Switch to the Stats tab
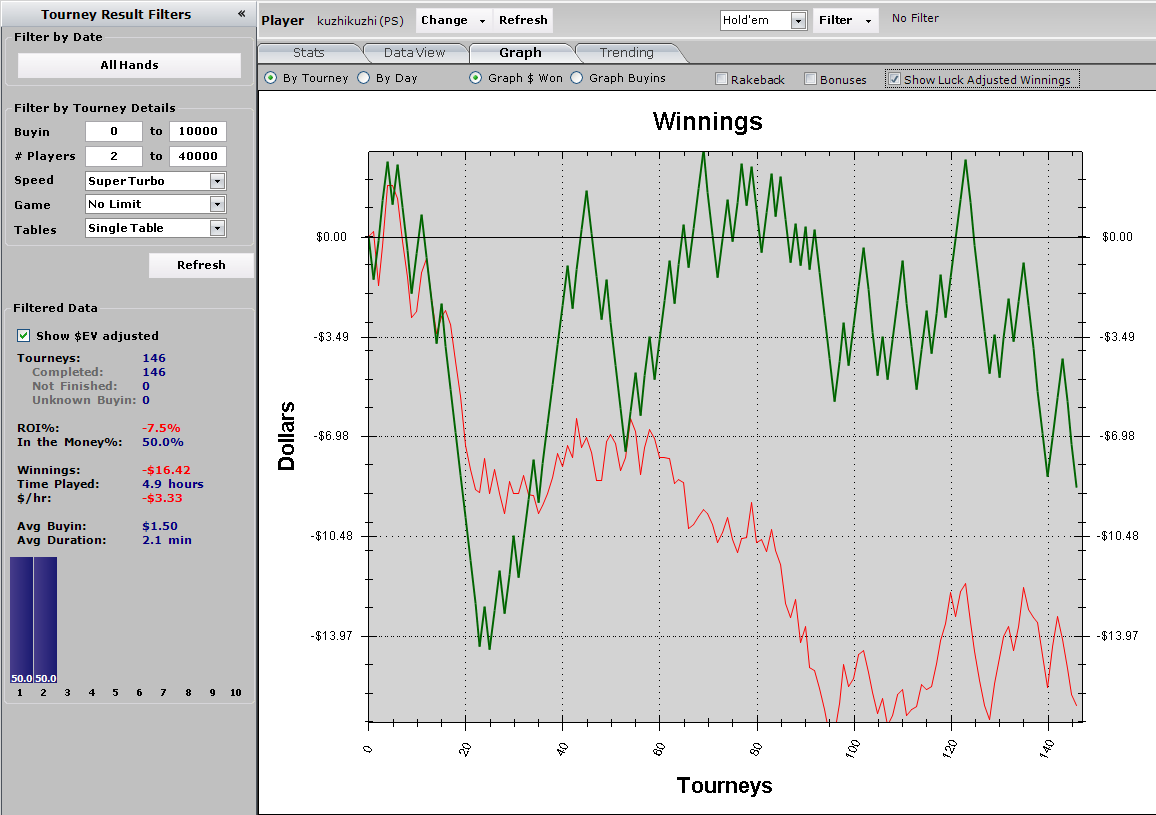 pos(308,53)
